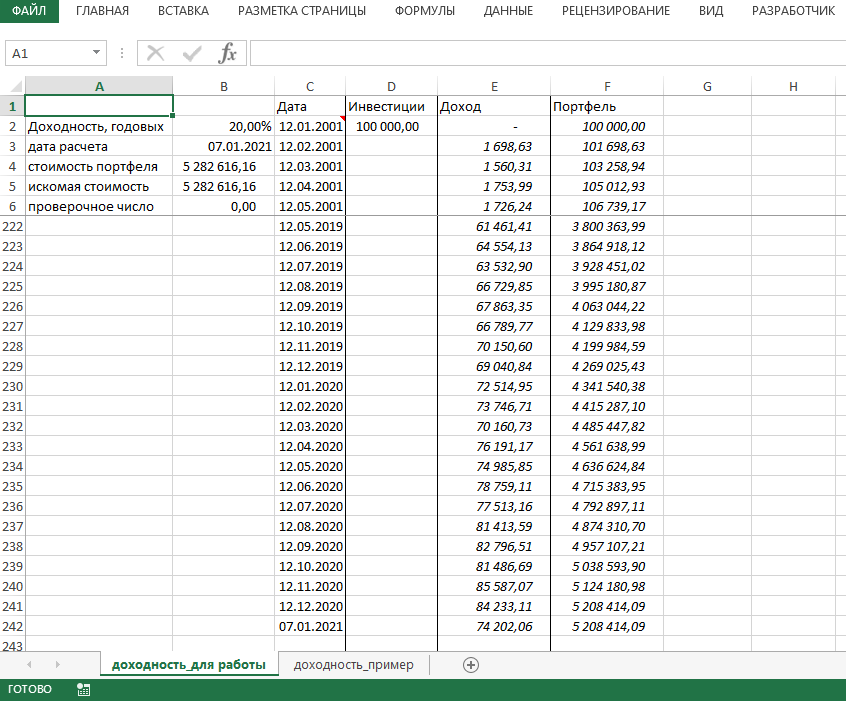Click the income cell 61 461,41
Viewport: 846px width, 701px height.
pyautogui.click(x=494, y=227)
